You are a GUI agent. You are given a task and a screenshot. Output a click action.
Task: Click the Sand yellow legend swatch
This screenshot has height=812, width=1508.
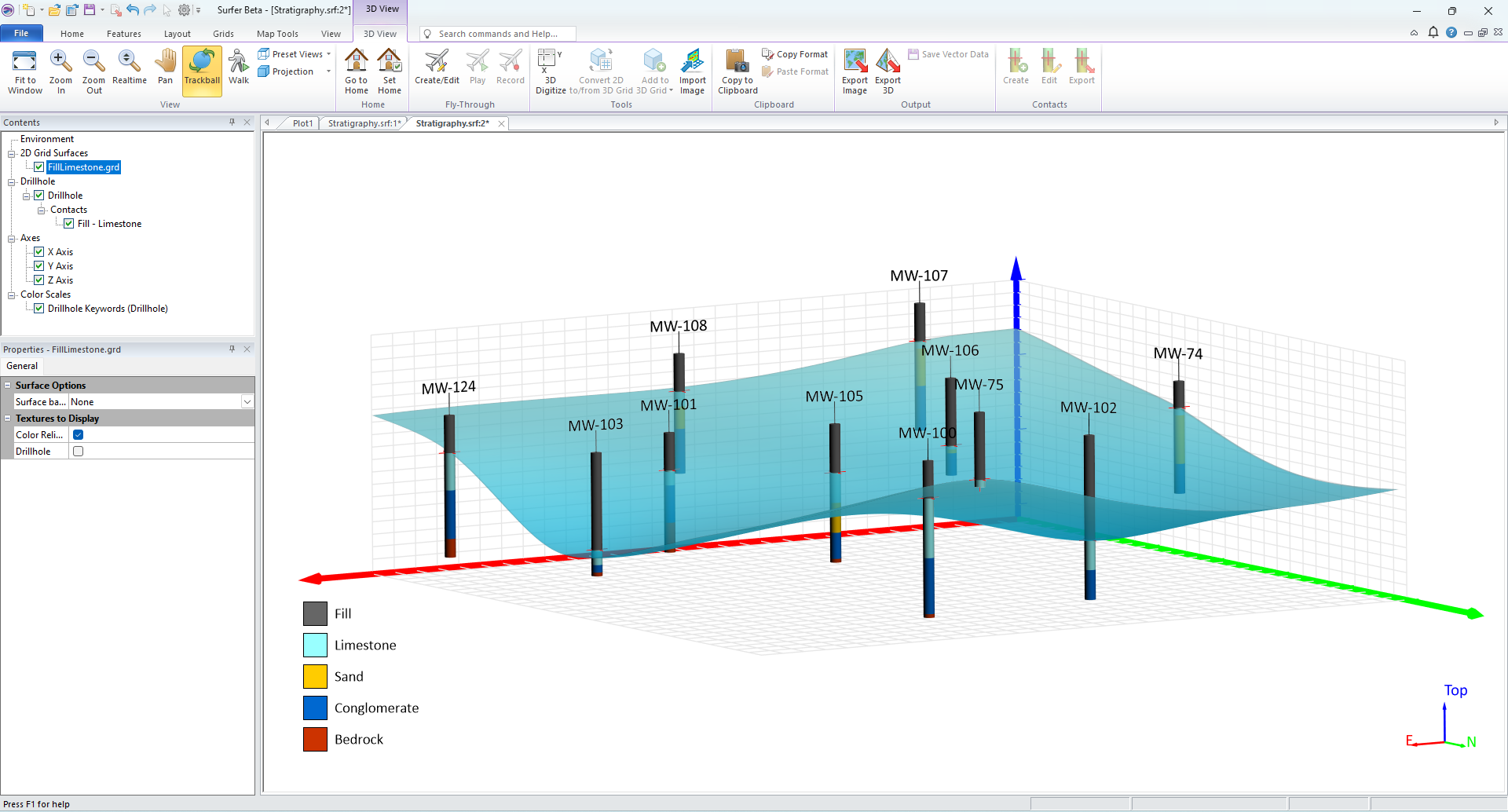coord(315,676)
